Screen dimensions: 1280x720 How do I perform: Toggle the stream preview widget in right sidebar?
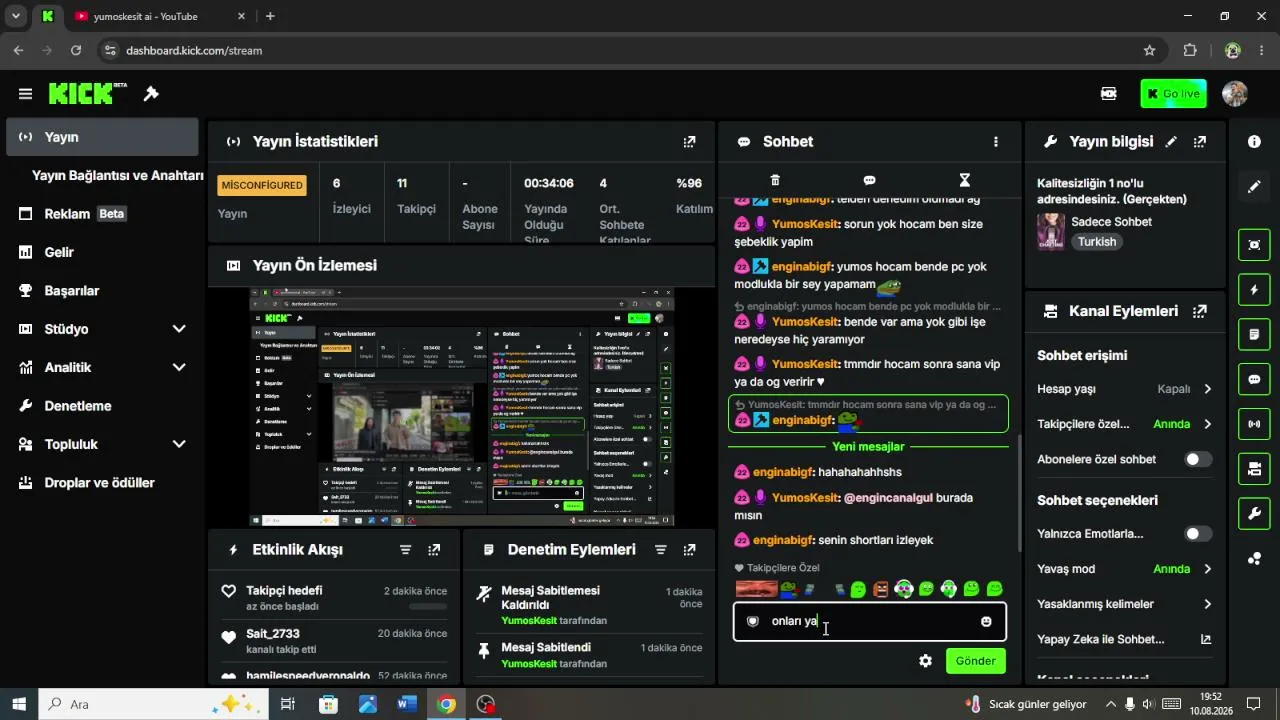coord(1254,245)
